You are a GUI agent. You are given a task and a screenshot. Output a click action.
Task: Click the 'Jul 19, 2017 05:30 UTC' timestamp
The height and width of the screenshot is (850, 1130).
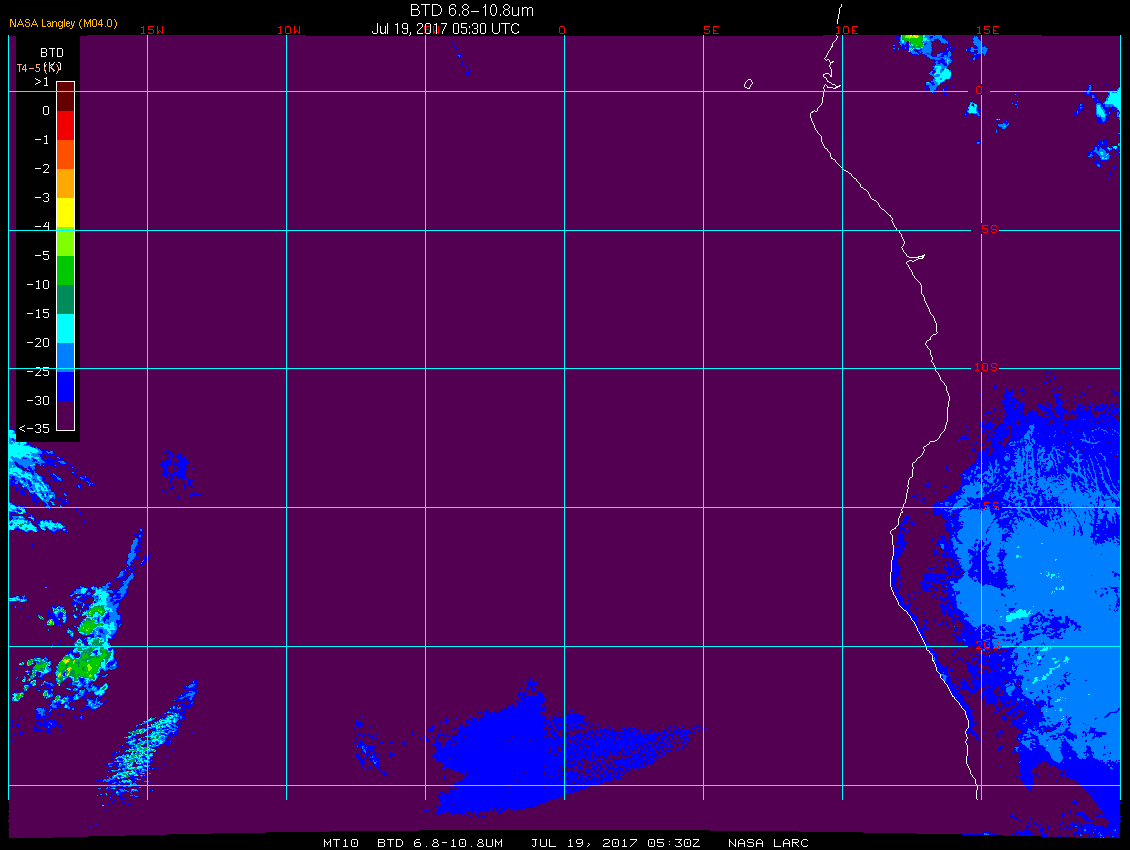point(445,29)
